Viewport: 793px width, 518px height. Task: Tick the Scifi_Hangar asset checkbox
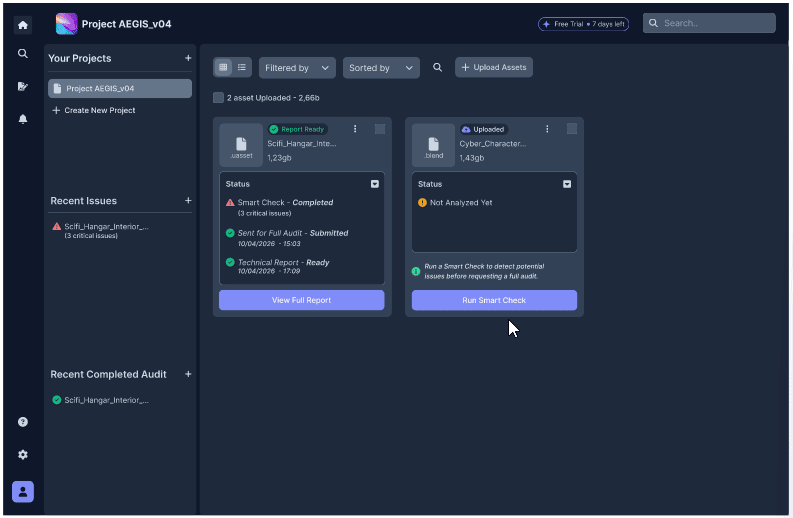pyautogui.click(x=380, y=129)
